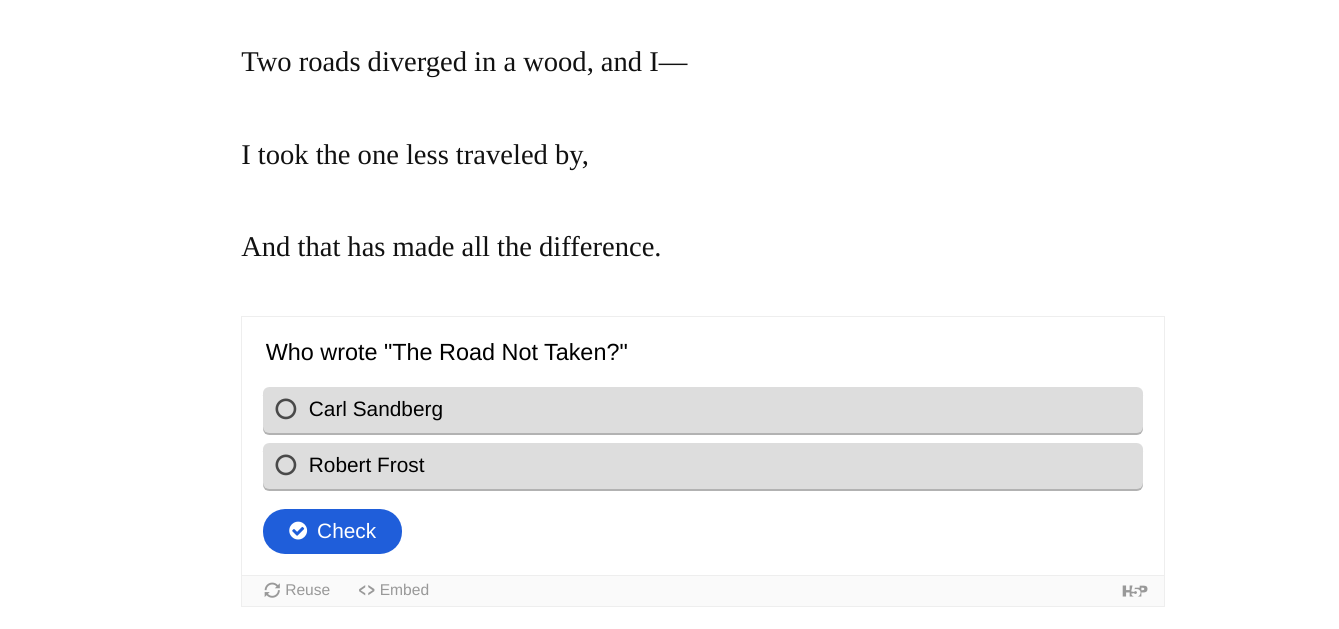
Task: Click the Reuse circular arrows icon
Action: (272, 590)
